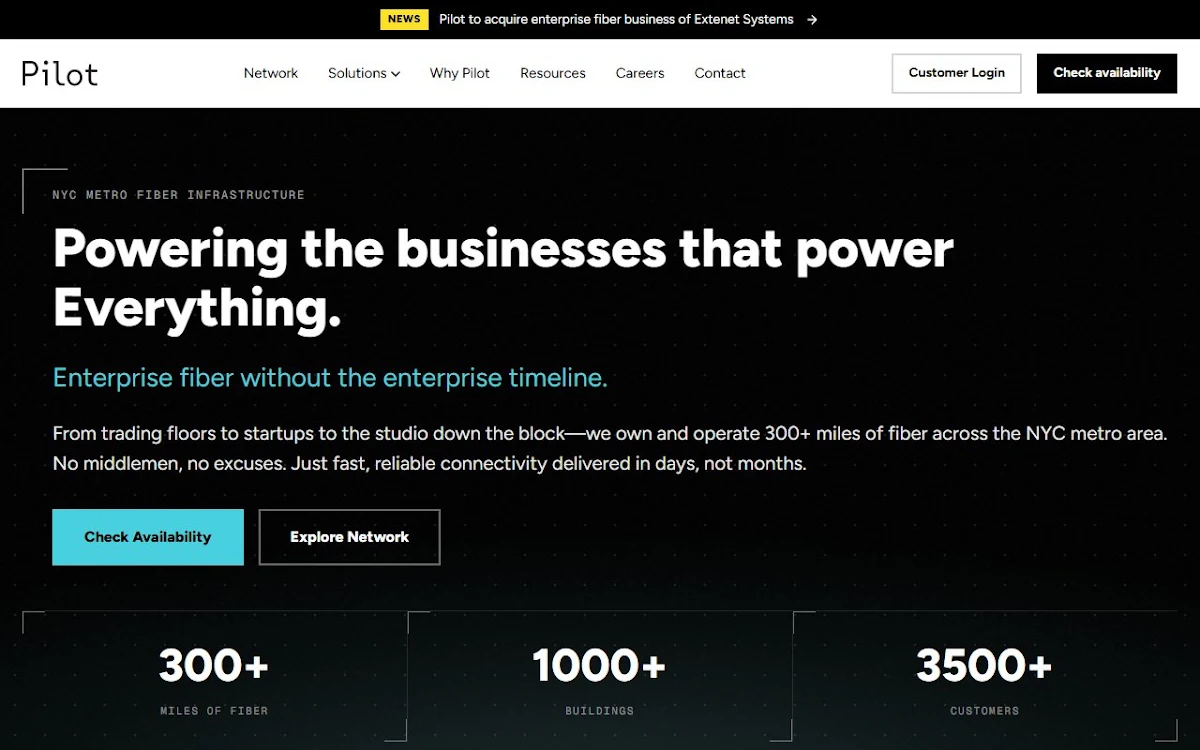Open the Extenet Systems acquisition news link
1200x750 pixels.
click(616, 19)
